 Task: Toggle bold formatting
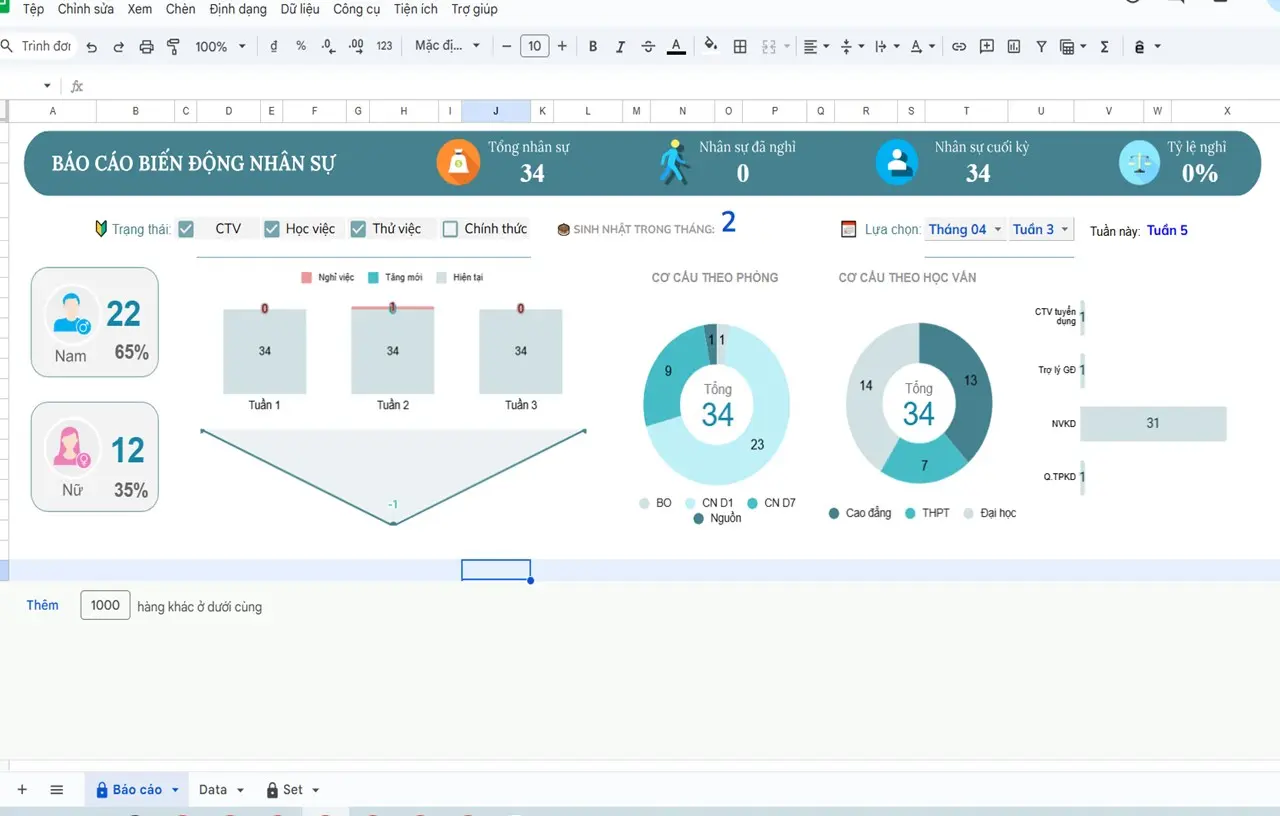coord(593,46)
